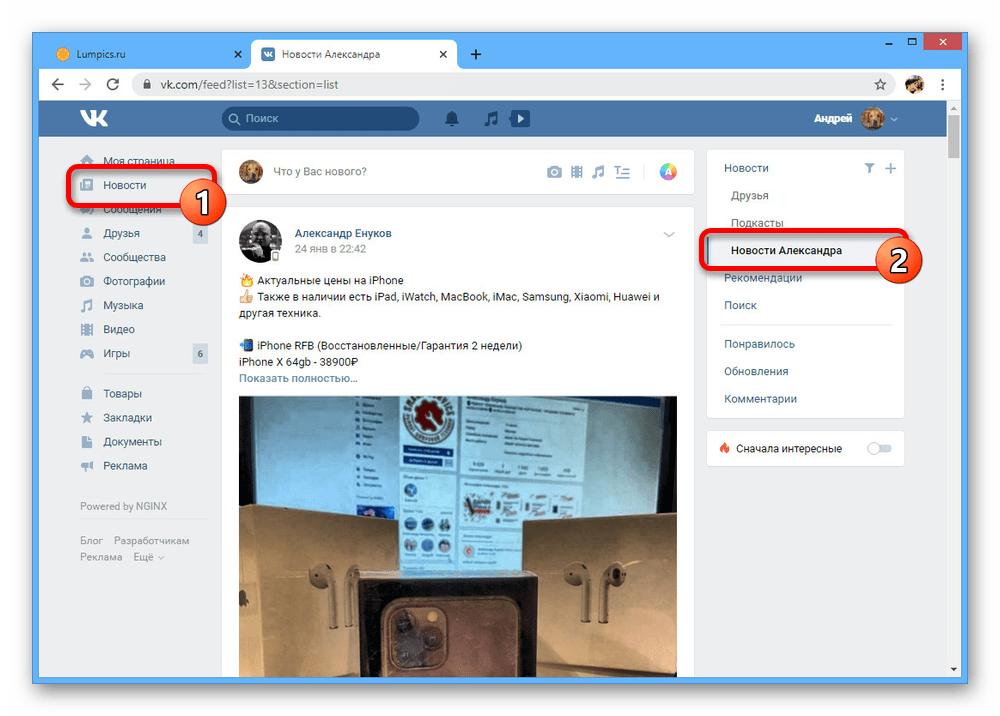Click the article text icon in post box
The image size is (1000, 716).
622,172
